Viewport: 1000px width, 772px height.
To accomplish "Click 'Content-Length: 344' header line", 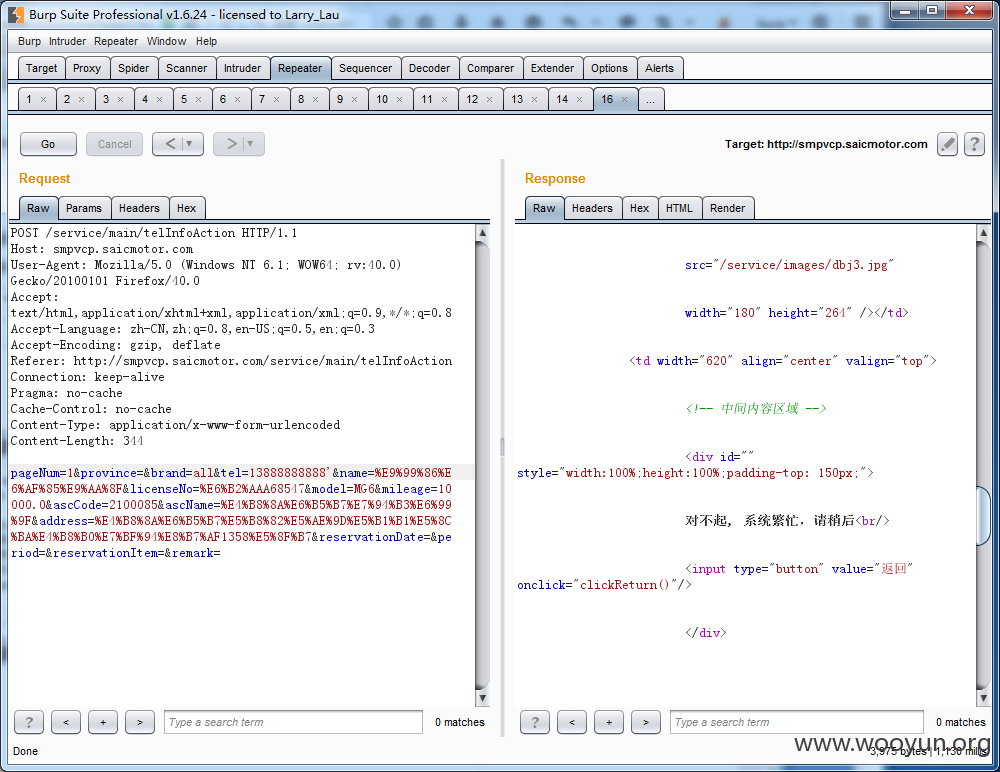I will coord(77,441).
